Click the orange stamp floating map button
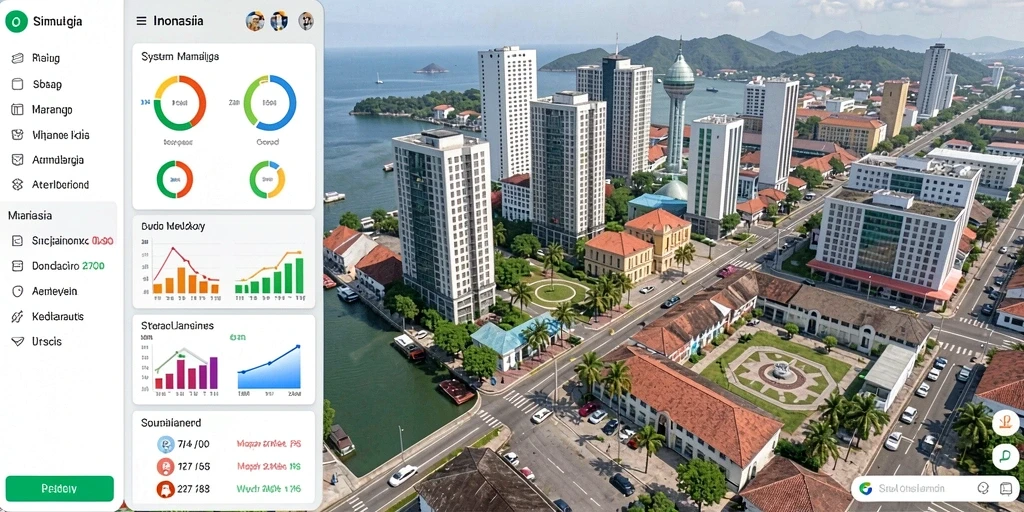 pos(1005,423)
